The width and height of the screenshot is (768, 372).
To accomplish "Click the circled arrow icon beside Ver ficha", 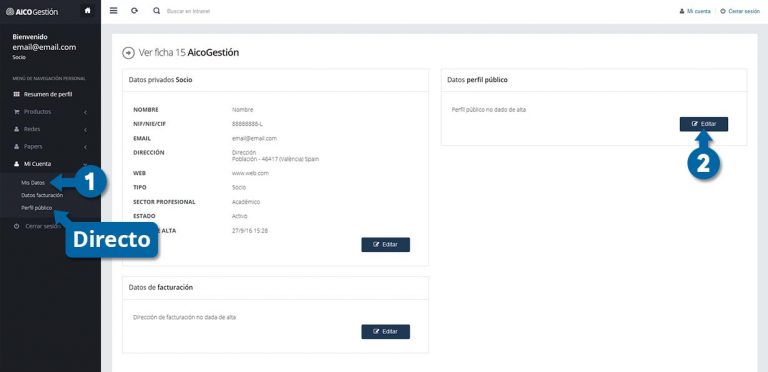I will click(128, 53).
